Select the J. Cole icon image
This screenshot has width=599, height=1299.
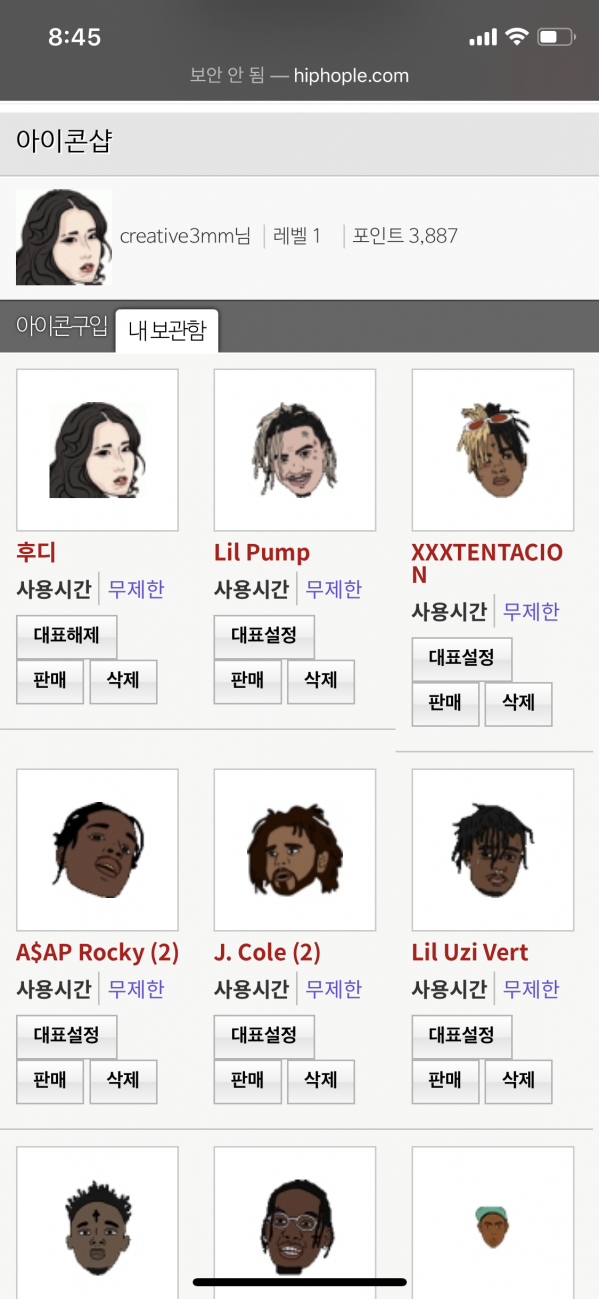[x=295, y=850]
